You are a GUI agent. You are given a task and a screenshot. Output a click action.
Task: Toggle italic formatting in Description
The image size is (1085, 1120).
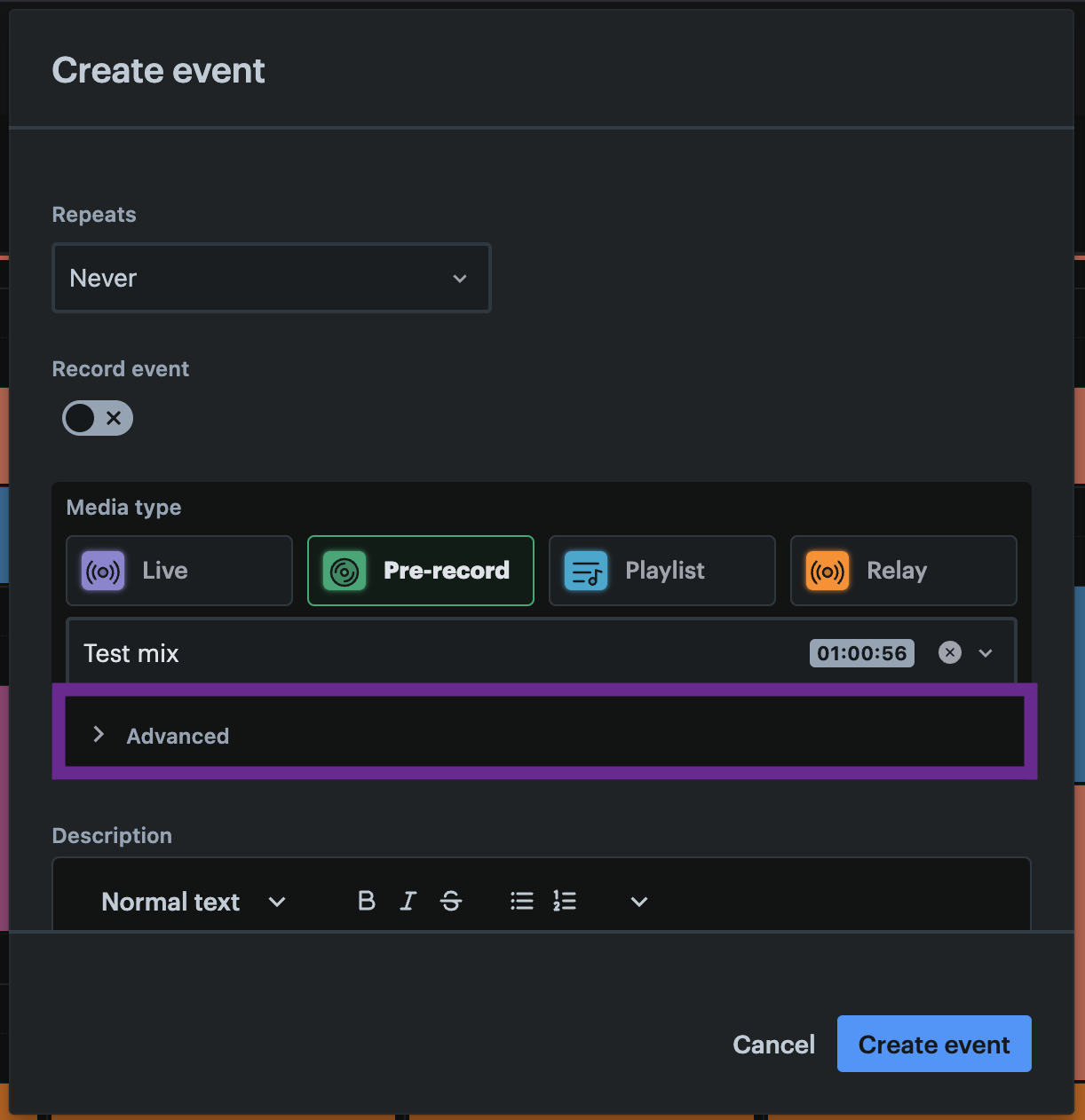[x=408, y=901]
